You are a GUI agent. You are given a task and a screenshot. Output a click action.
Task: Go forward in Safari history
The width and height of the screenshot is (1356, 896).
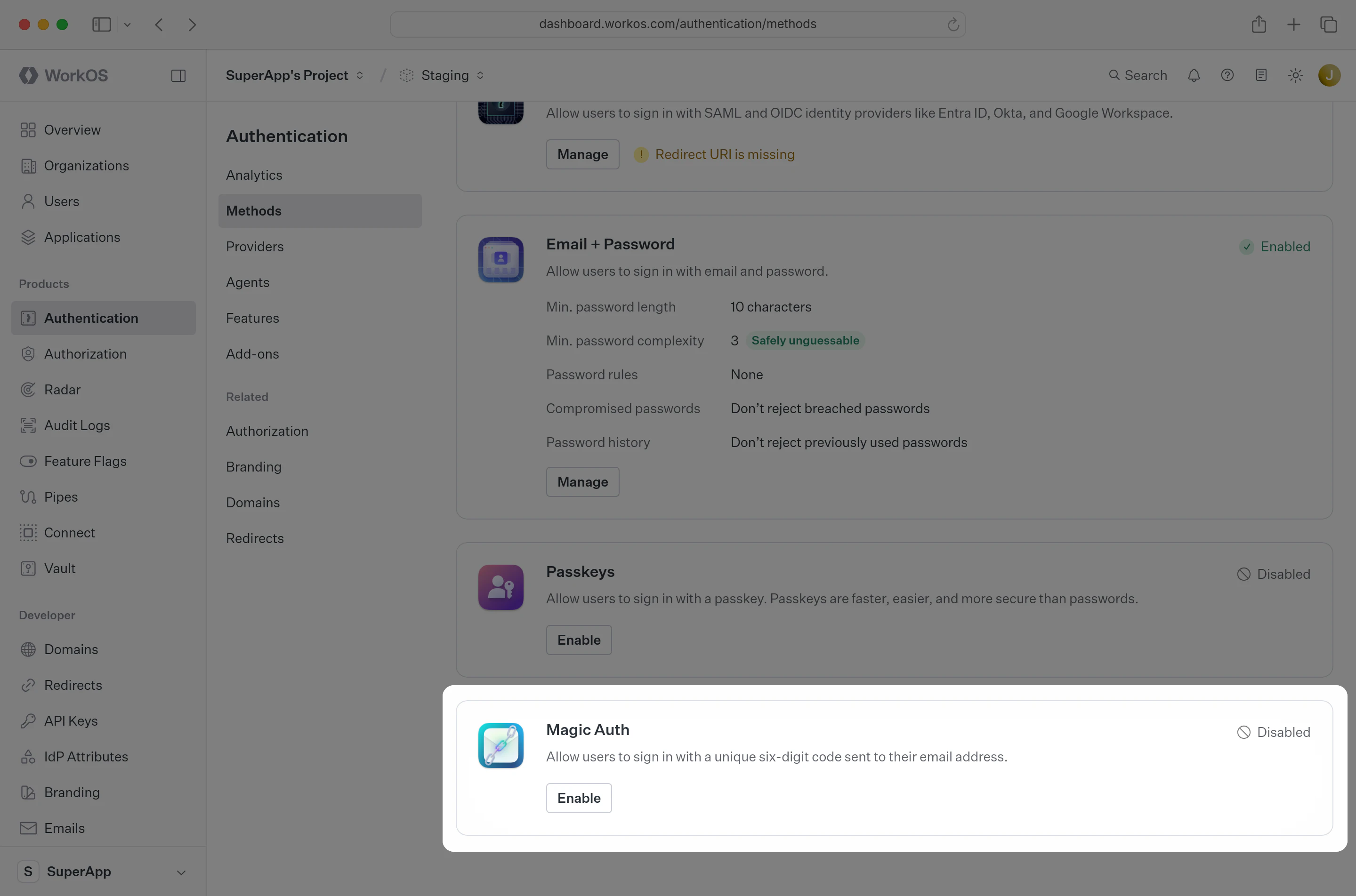coord(192,24)
